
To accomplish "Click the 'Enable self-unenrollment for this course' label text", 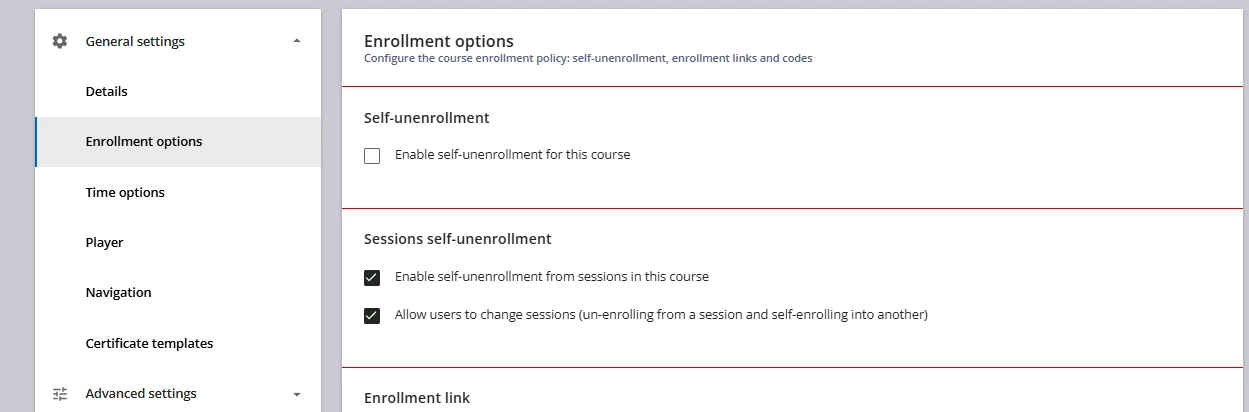I will click(512, 155).
